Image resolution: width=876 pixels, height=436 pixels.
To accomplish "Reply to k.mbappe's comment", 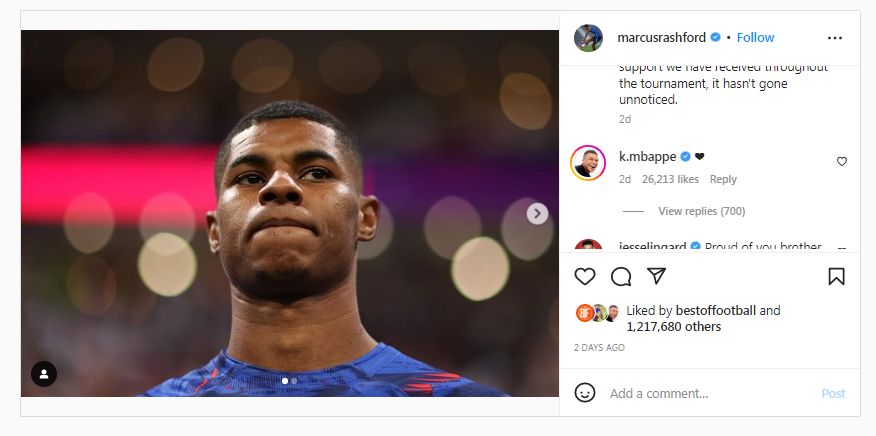I will [x=723, y=179].
